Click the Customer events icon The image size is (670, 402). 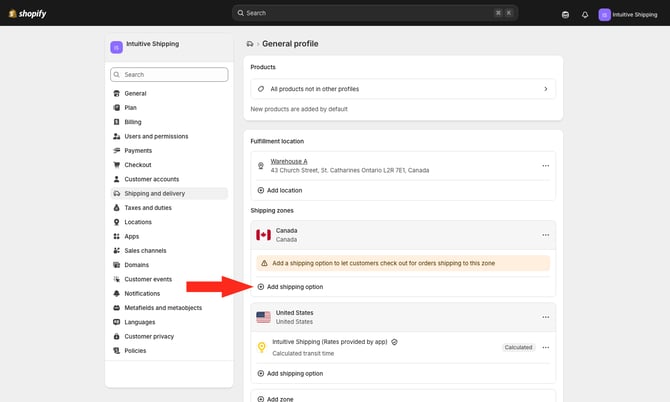tap(117, 279)
